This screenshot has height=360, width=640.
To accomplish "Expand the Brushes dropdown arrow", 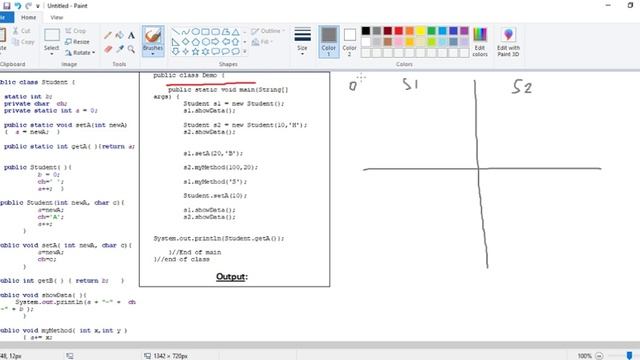I will click(x=153, y=54).
